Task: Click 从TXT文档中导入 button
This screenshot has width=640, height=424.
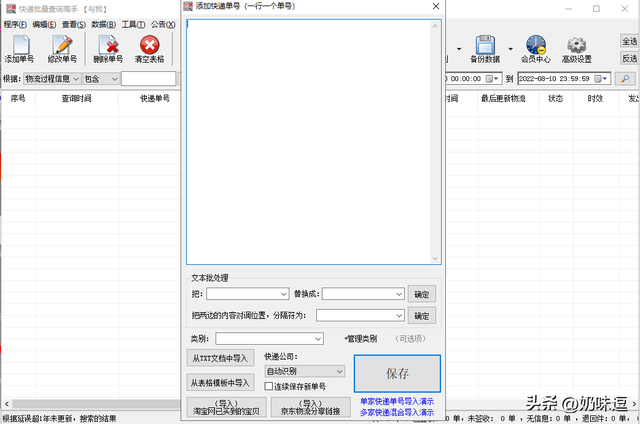Action: click(220, 358)
